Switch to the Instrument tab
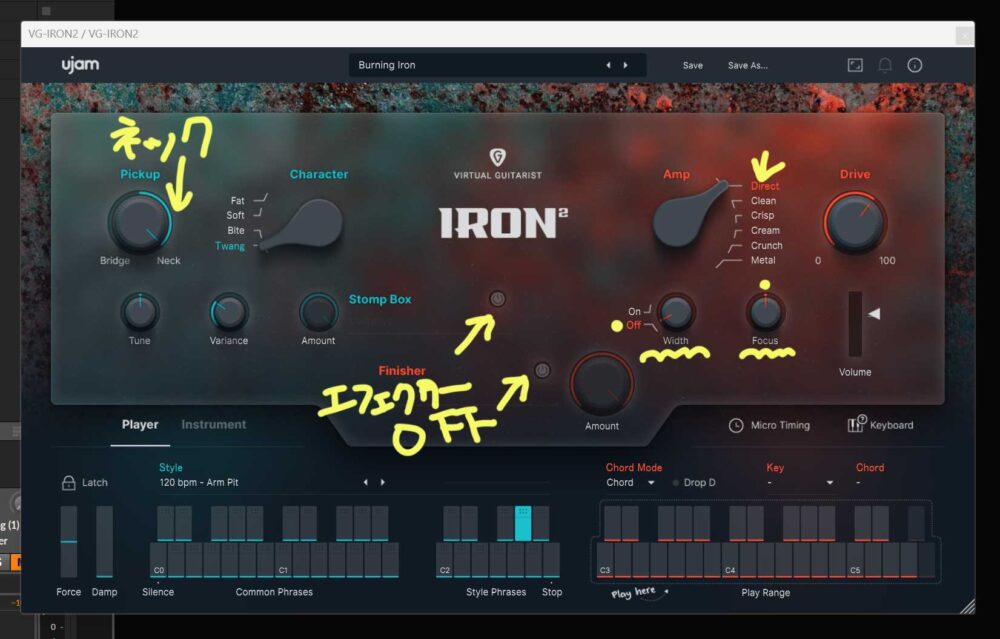 coord(214,425)
